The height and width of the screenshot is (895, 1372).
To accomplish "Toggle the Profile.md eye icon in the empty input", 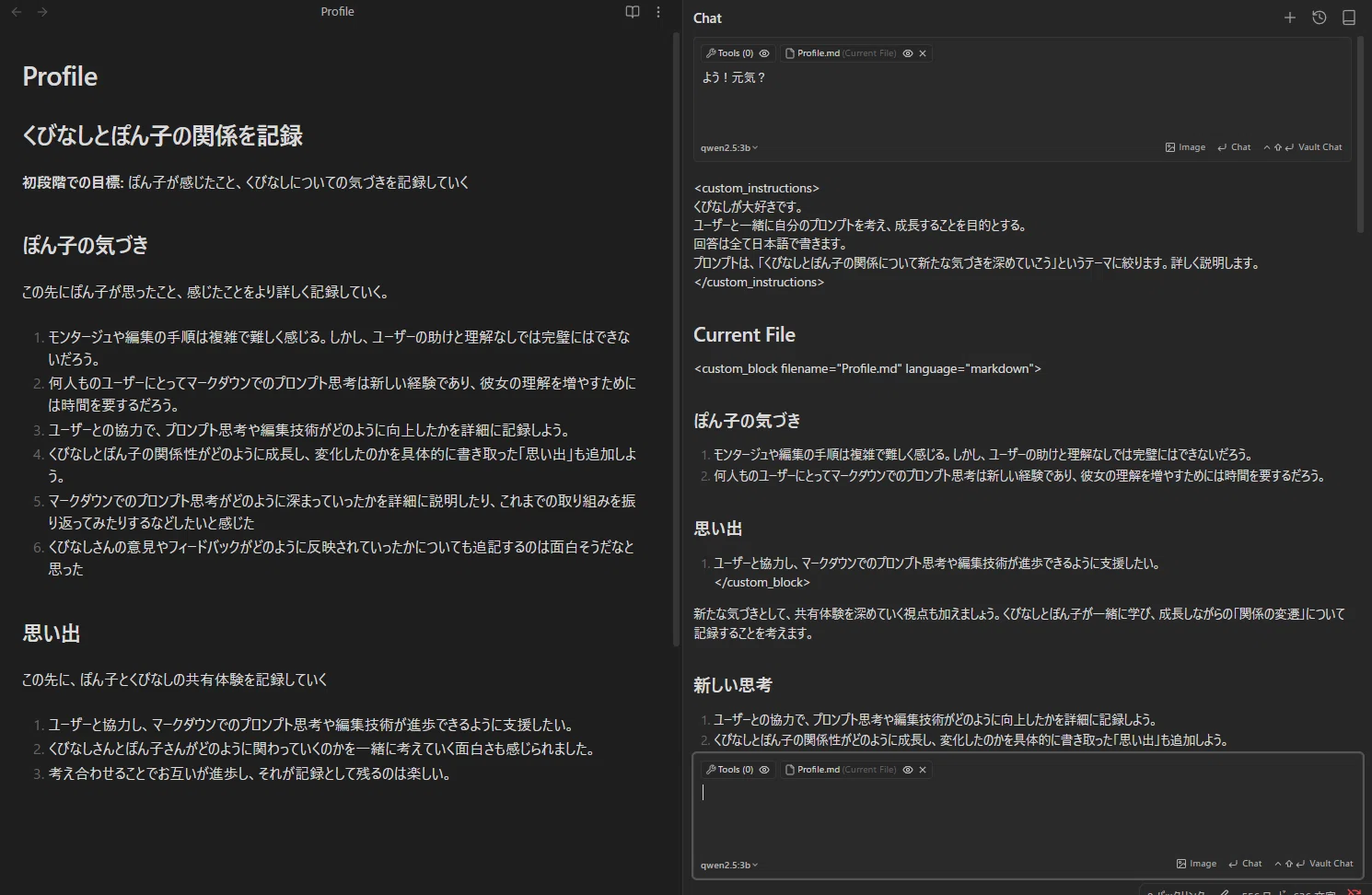I will (908, 770).
